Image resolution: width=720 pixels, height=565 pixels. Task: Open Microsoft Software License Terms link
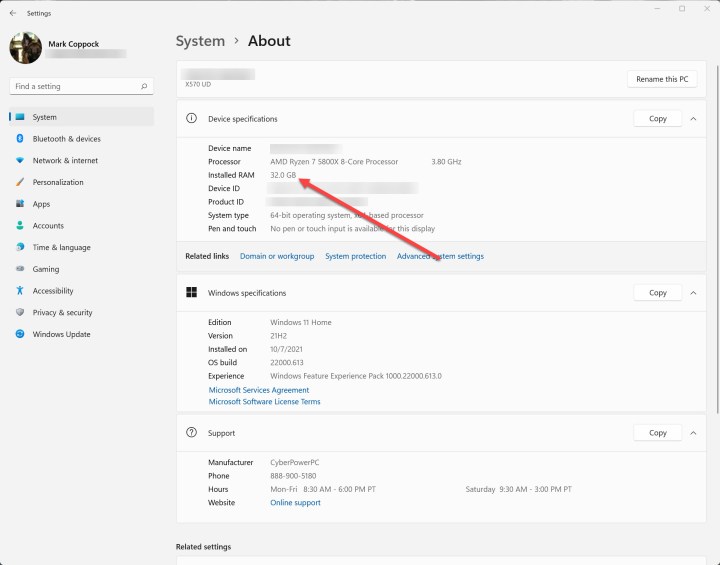click(264, 401)
